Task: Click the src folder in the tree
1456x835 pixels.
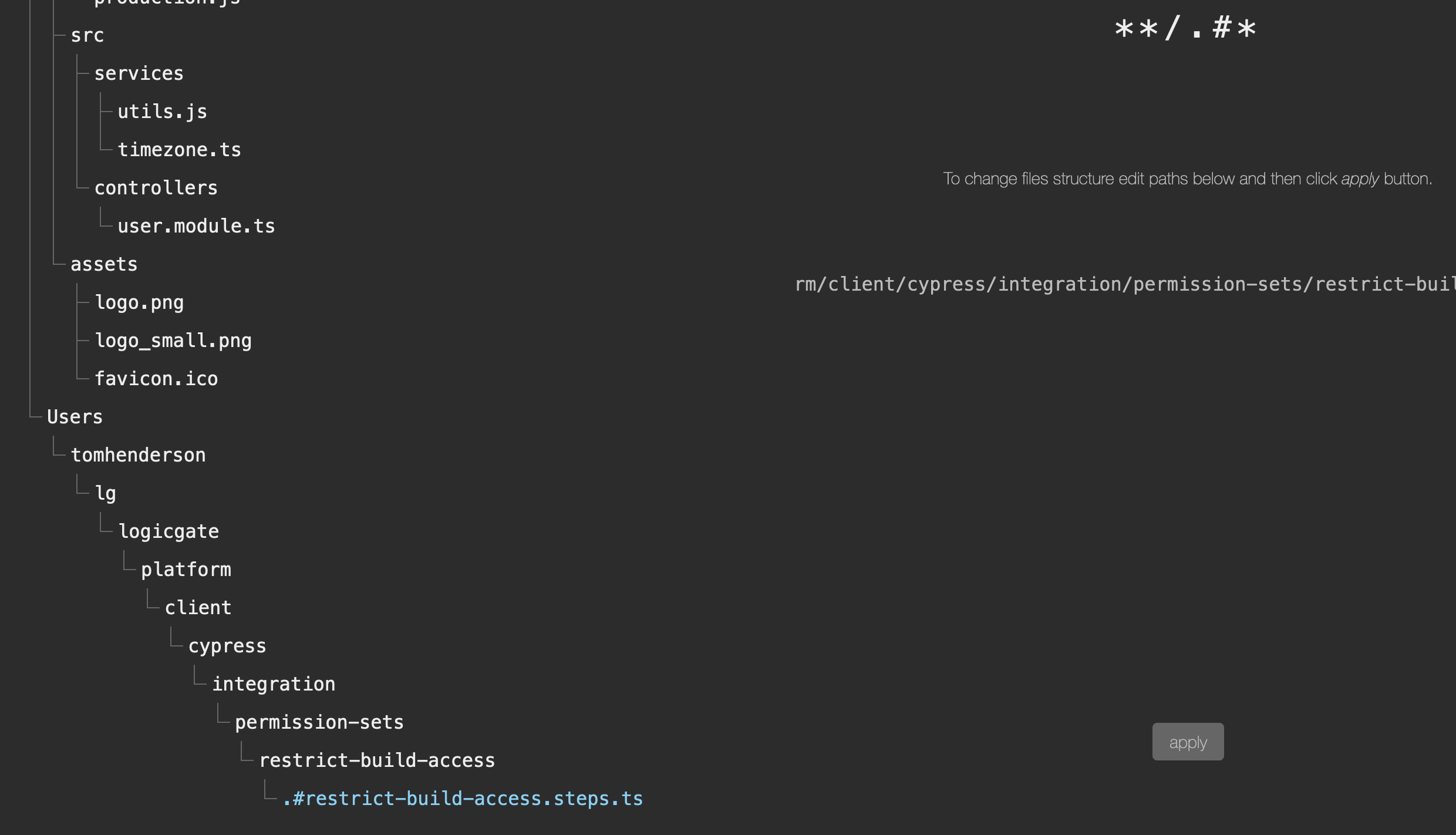Action: click(87, 34)
